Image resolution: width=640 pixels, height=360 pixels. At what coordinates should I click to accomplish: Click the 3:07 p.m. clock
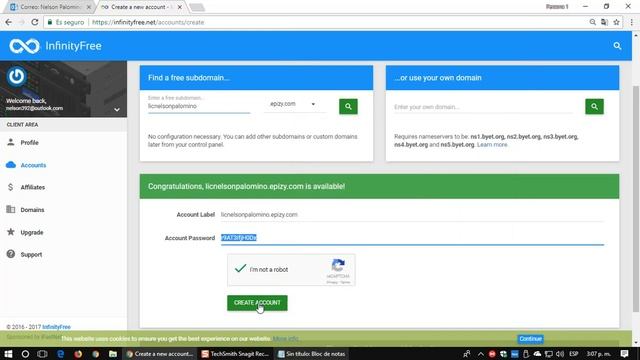pyautogui.click(x=598, y=354)
